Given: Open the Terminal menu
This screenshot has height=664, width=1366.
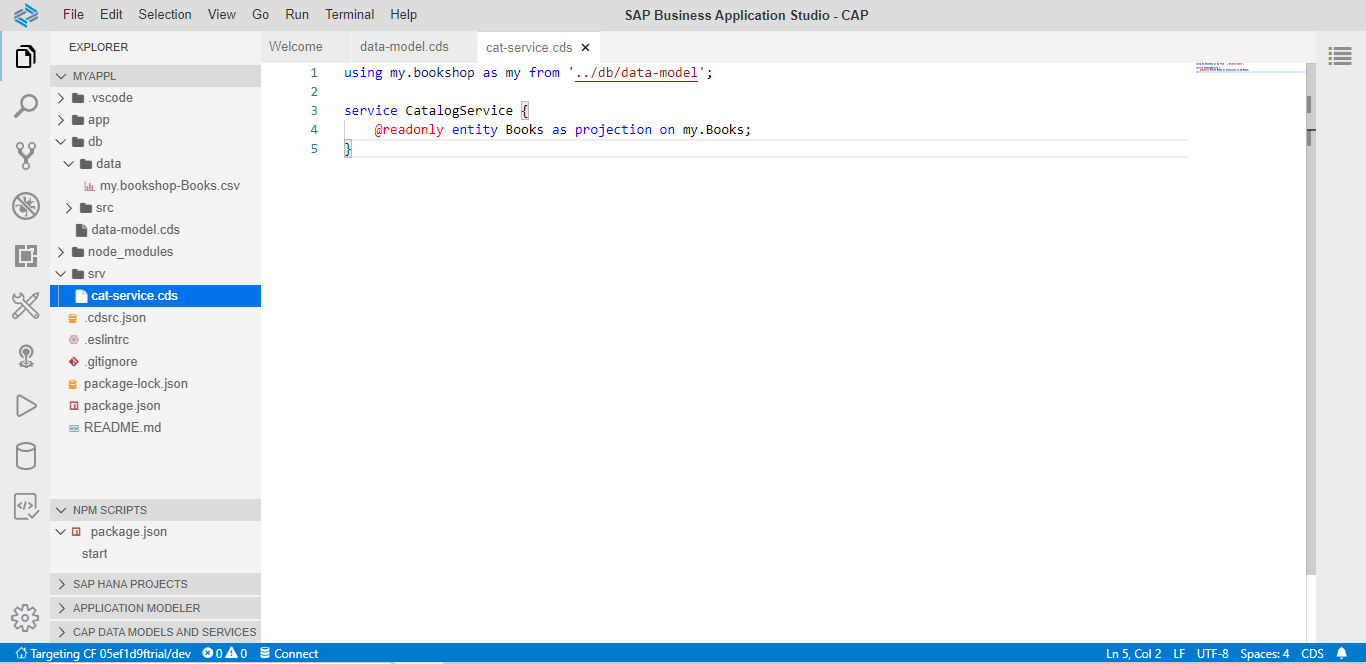Looking at the screenshot, I should (x=349, y=14).
